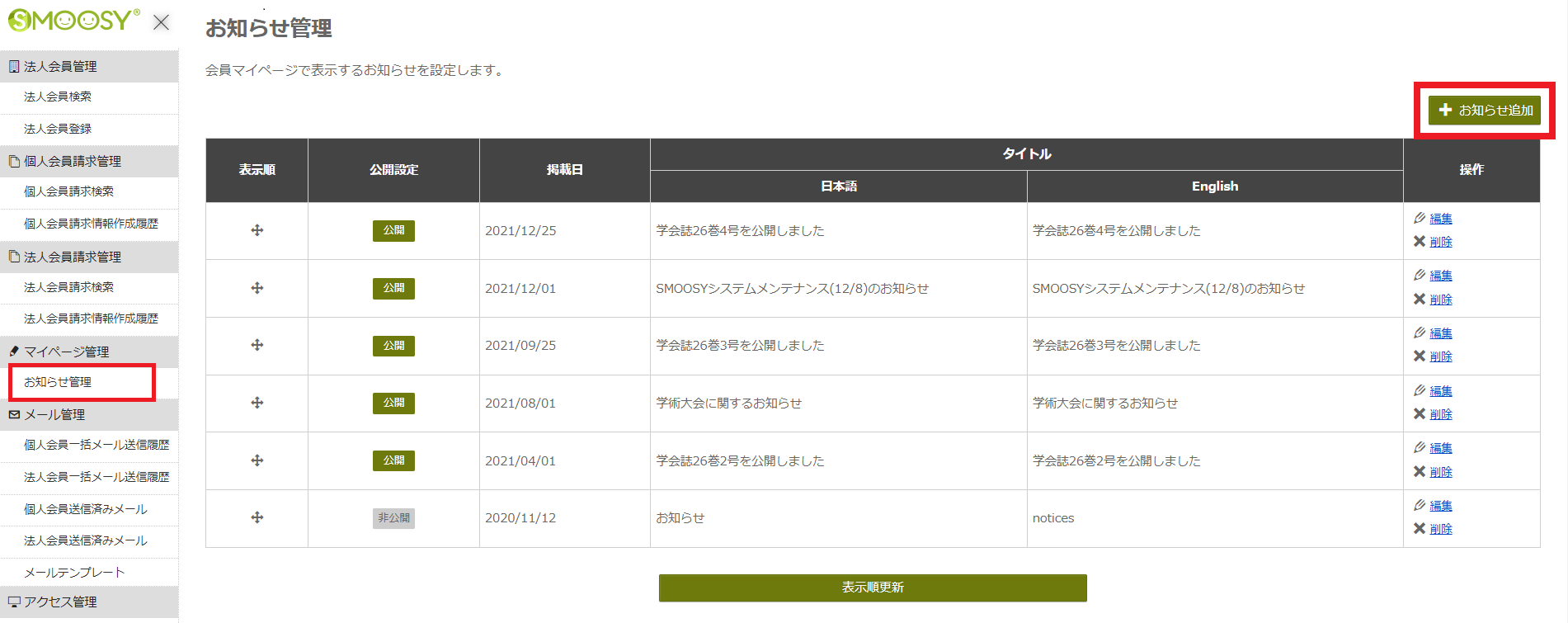
Task: Click the 非公開 status badge
Action: coord(393,518)
